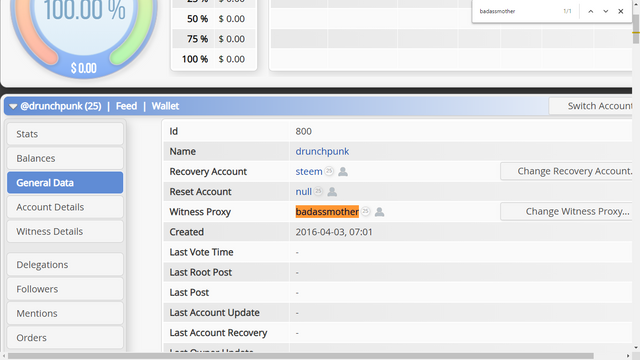Collapse the @drunchpunk account panel
Viewport: 640px width, 360px height.
(x=13, y=107)
